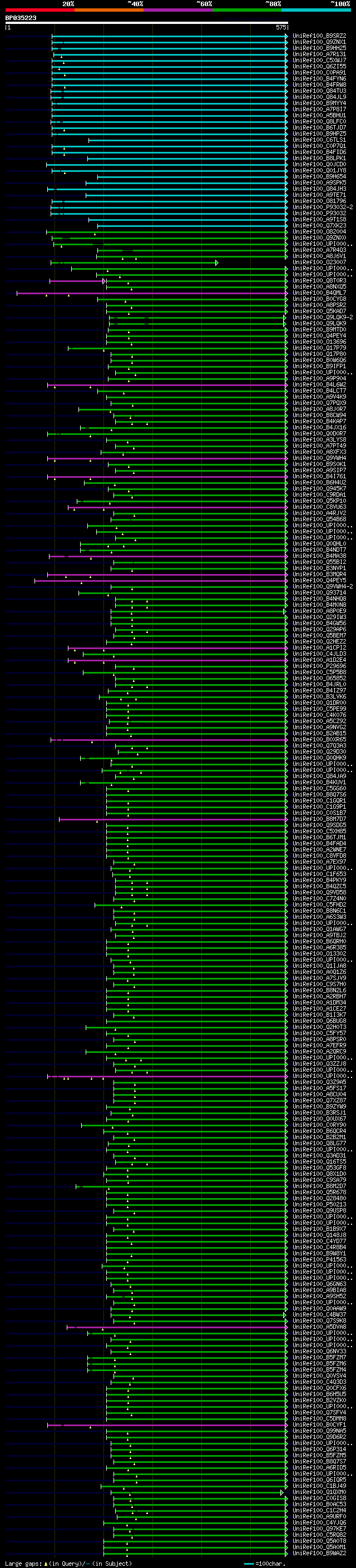Open hit UniRef100_P93032-2
The image size is (356, 1568).
pos(323,207)
